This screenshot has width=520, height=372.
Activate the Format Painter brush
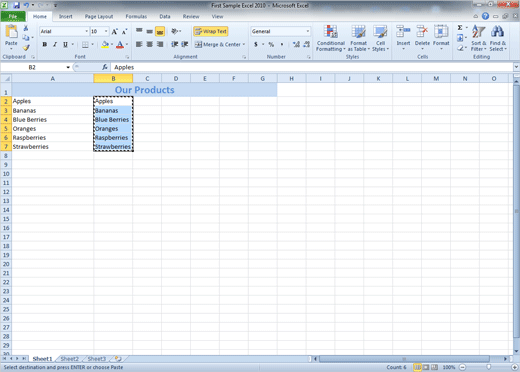[x=26, y=48]
